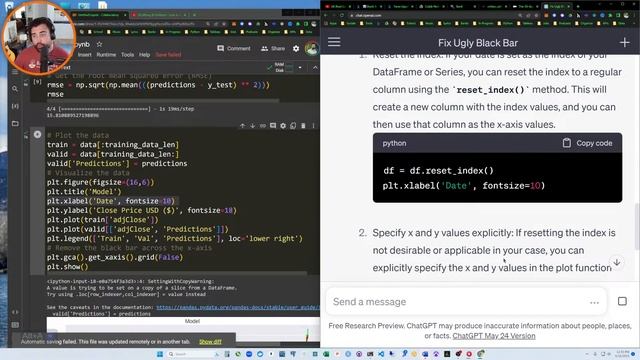Open Colab settings gear
Screen dimensions: 640x360
coord(296,49)
